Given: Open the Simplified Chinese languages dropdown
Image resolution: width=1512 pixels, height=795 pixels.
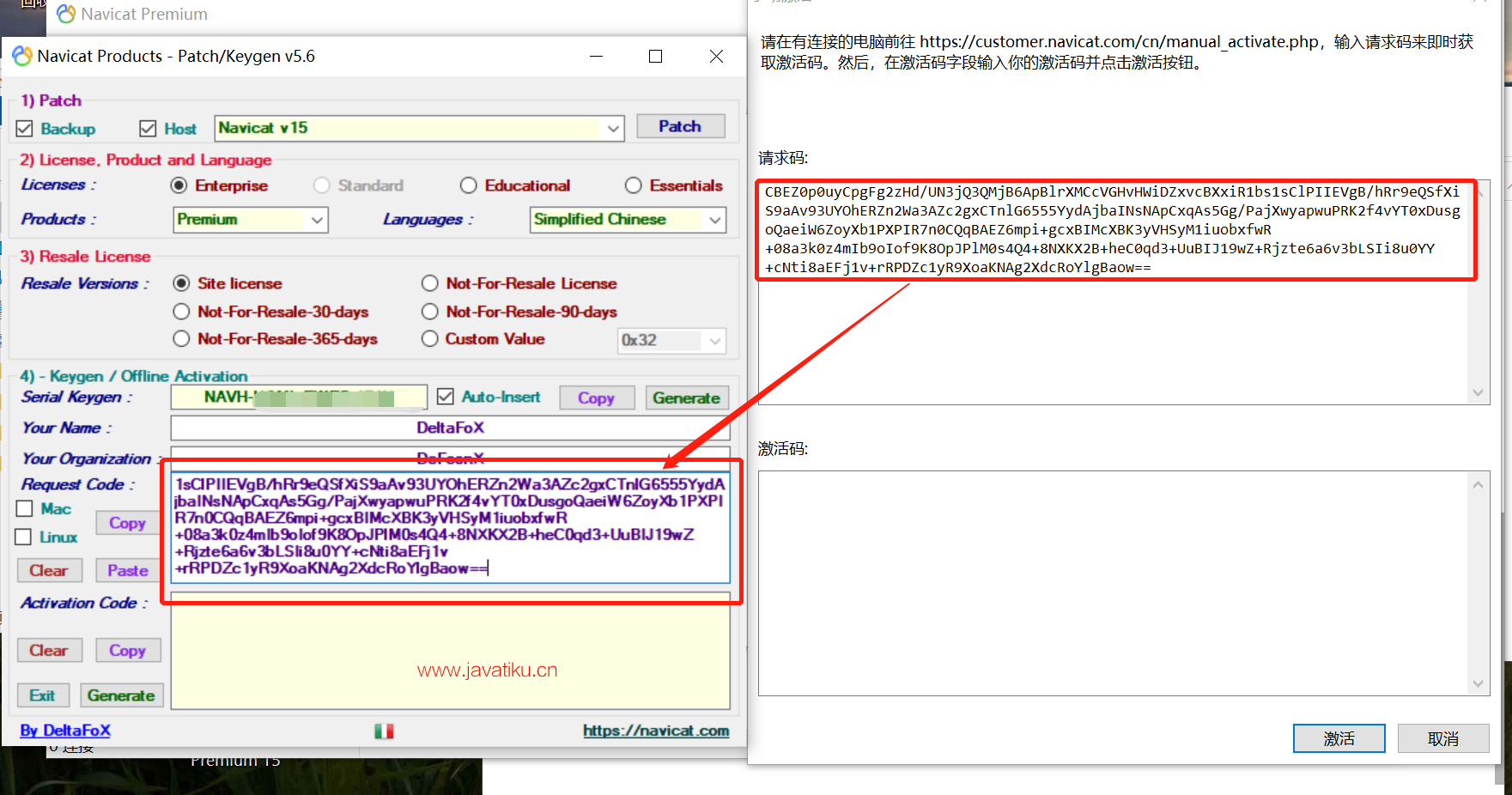Looking at the screenshot, I should click(x=714, y=220).
